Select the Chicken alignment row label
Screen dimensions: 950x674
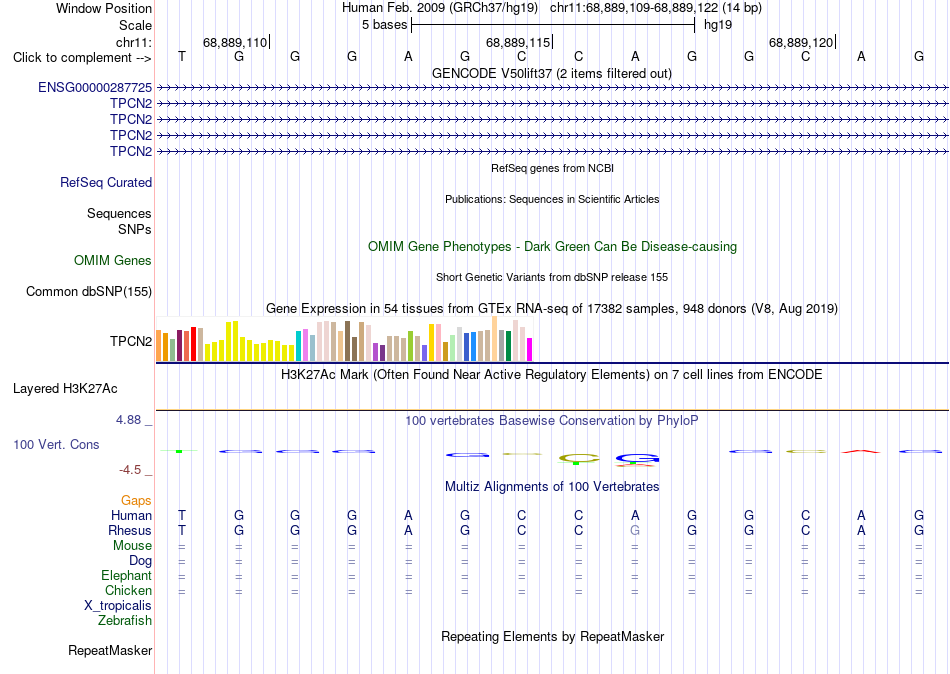pos(128,590)
